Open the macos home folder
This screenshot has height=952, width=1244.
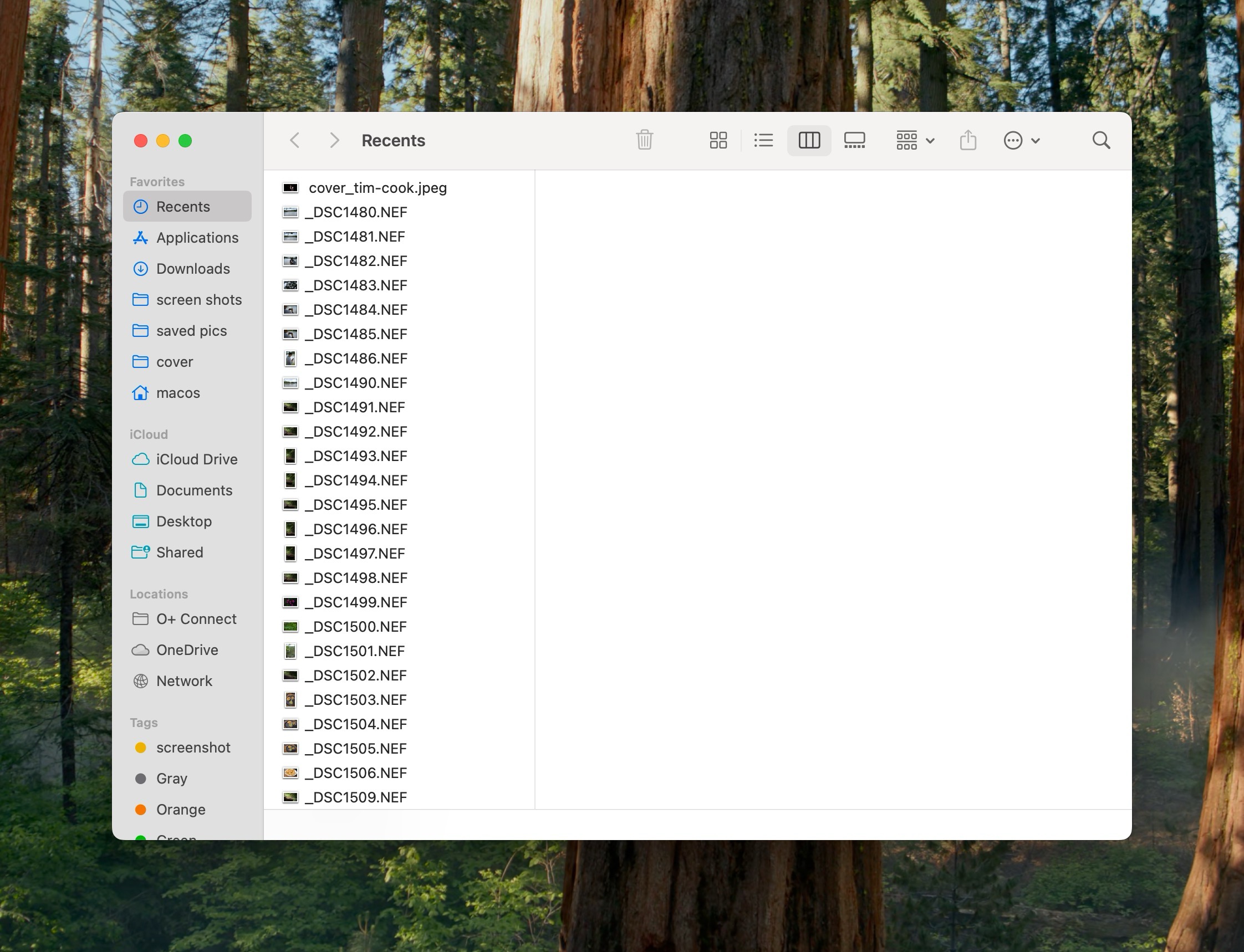(x=187, y=393)
